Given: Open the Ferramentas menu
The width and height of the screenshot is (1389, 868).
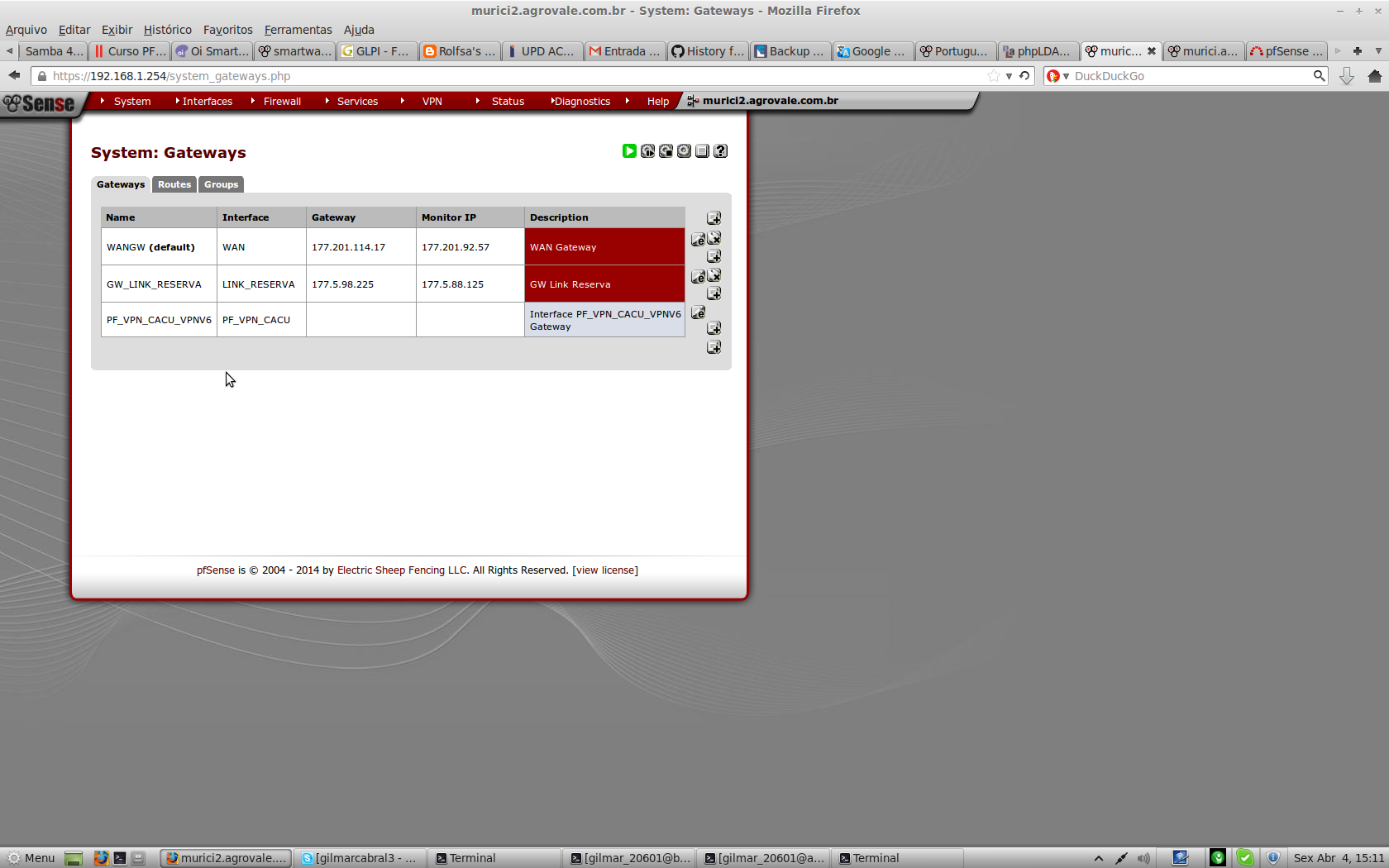Looking at the screenshot, I should 298,30.
